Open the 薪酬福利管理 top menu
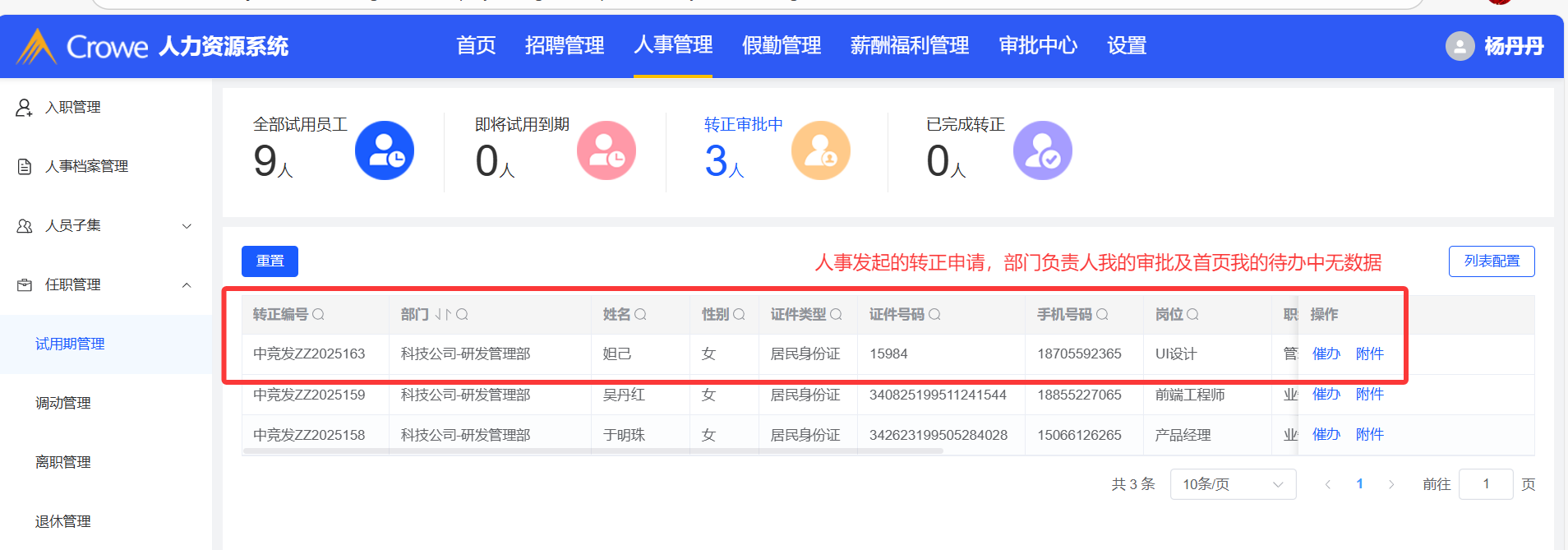 [910, 46]
